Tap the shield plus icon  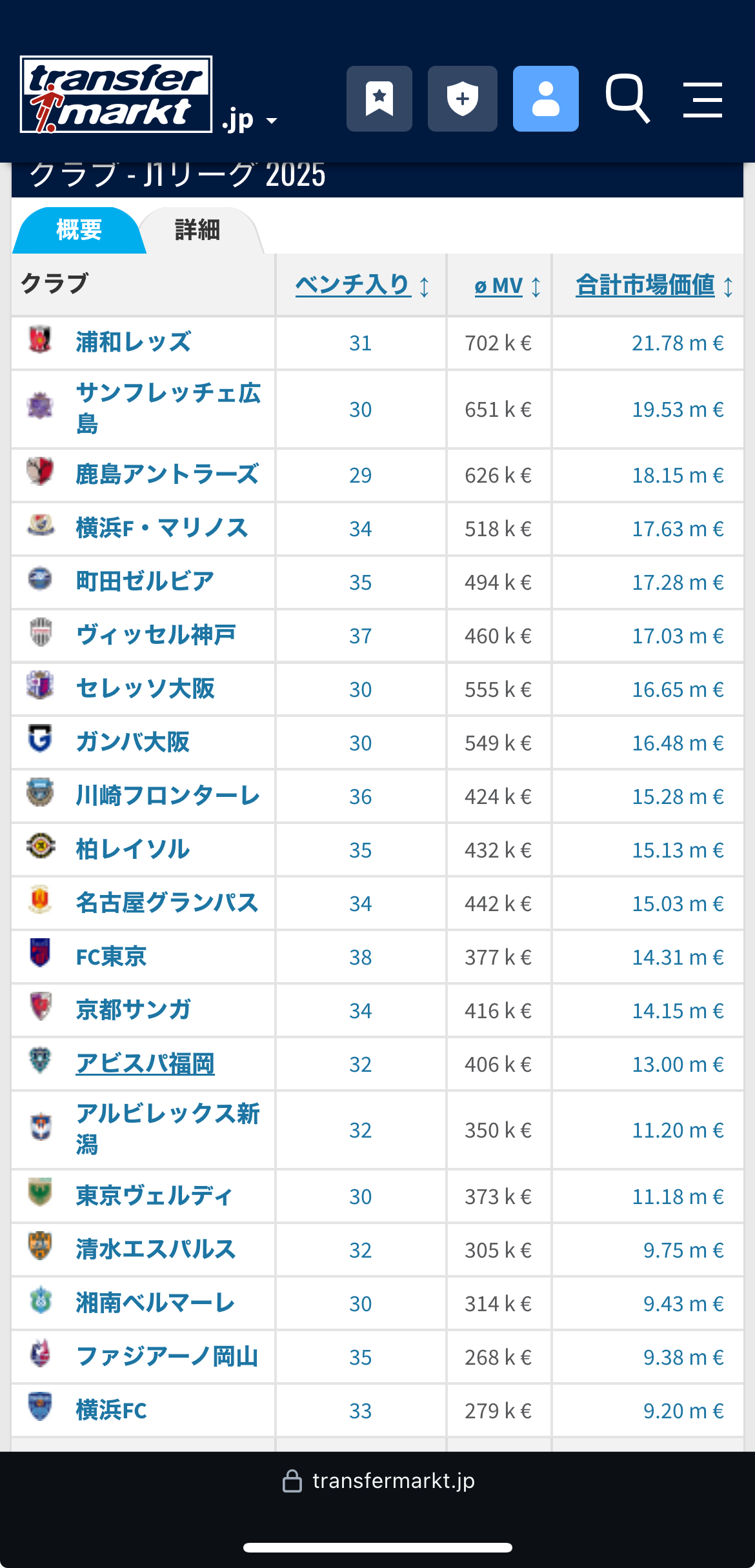point(462,99)
